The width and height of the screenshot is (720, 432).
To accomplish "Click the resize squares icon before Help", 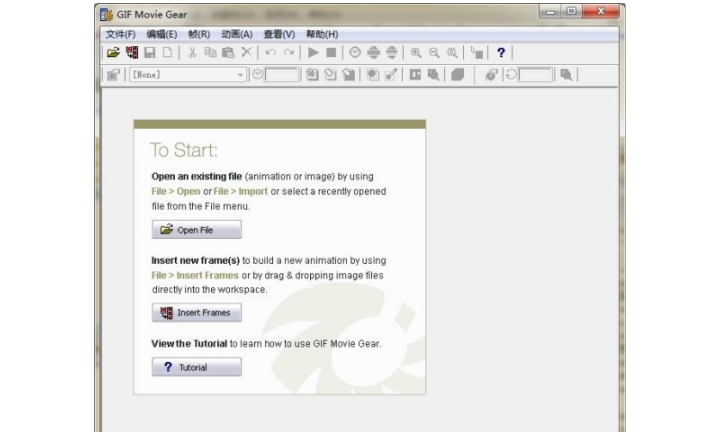I will point(477,52).
